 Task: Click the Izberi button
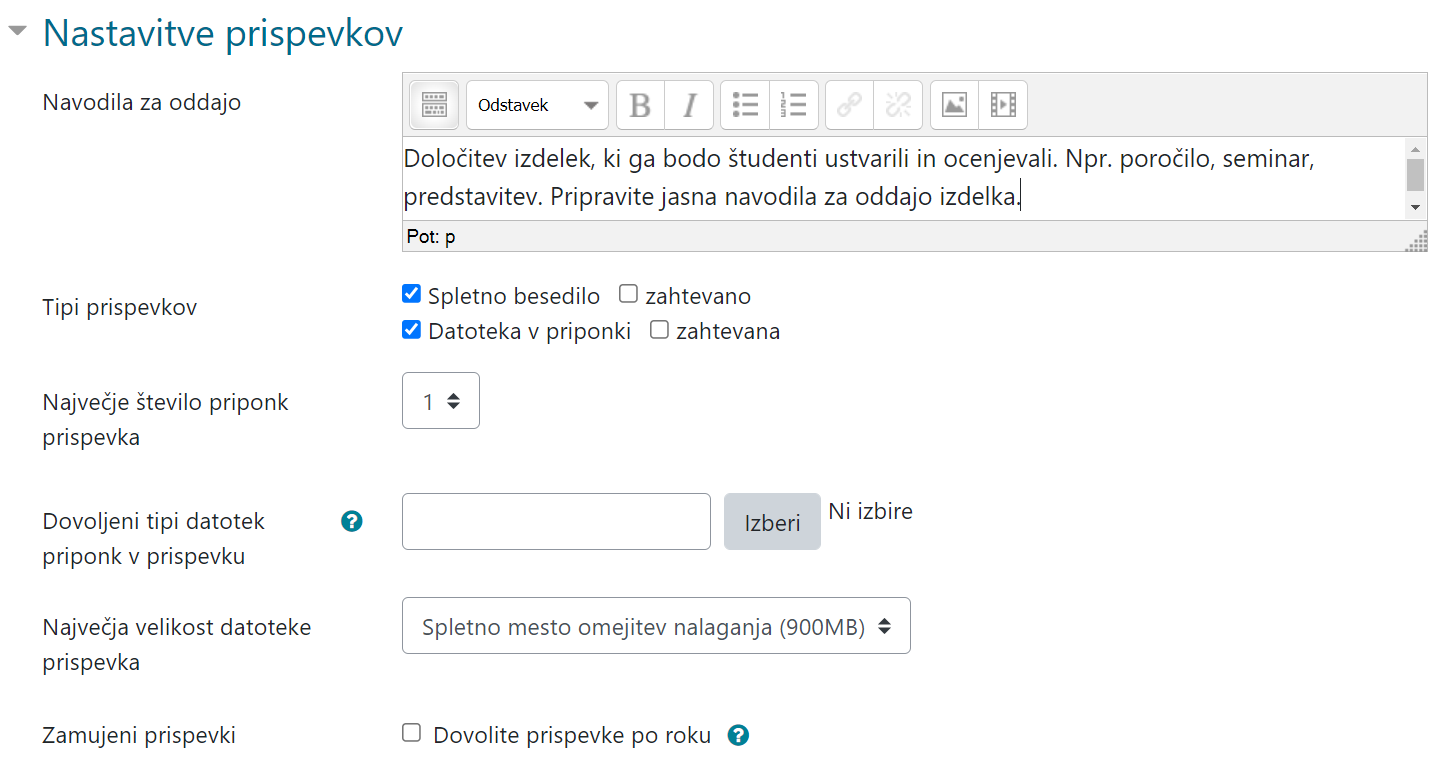771,521
